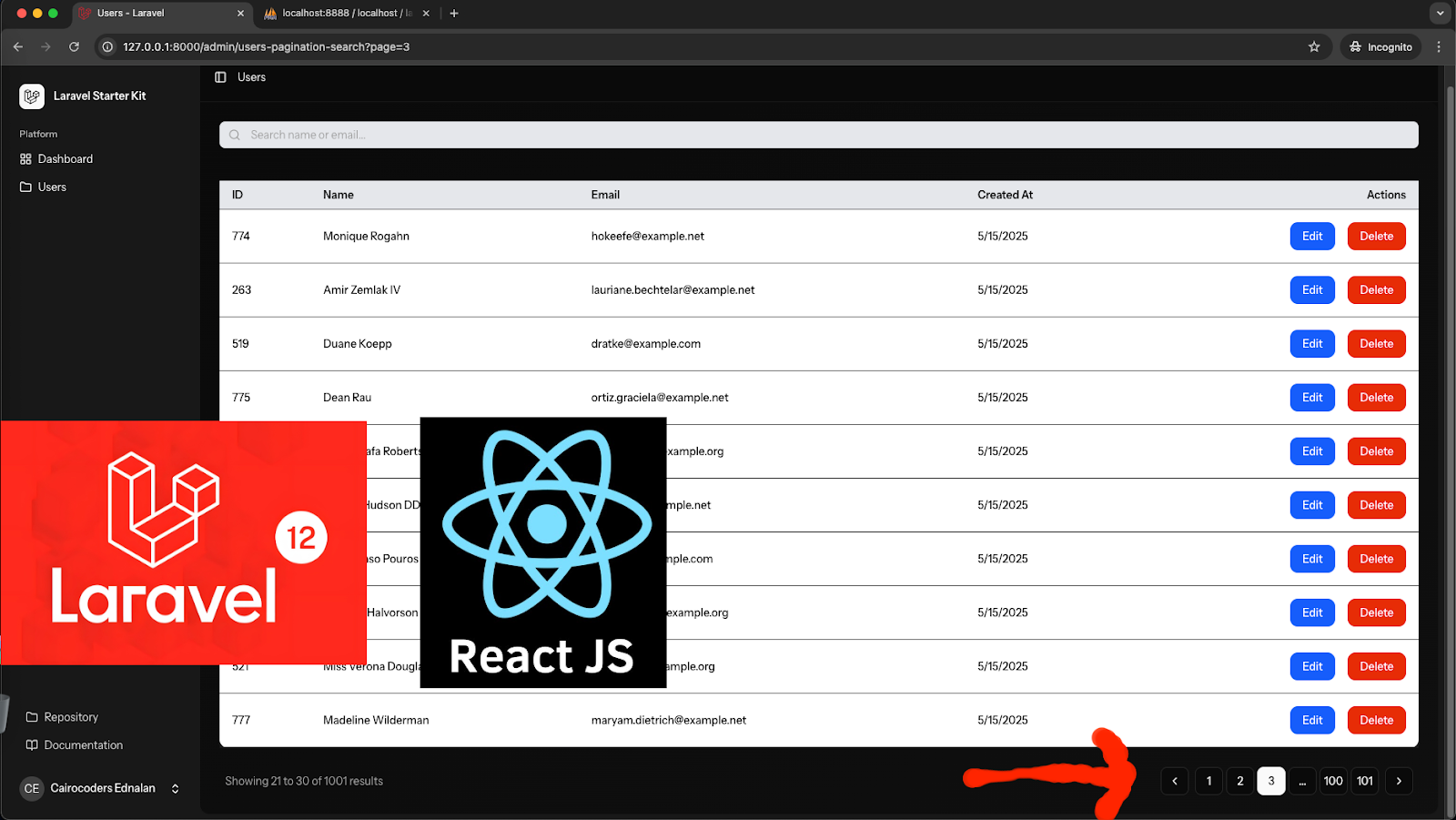Open a new browser tab
The image size is (1456, 820).
[x=454, y=14]
